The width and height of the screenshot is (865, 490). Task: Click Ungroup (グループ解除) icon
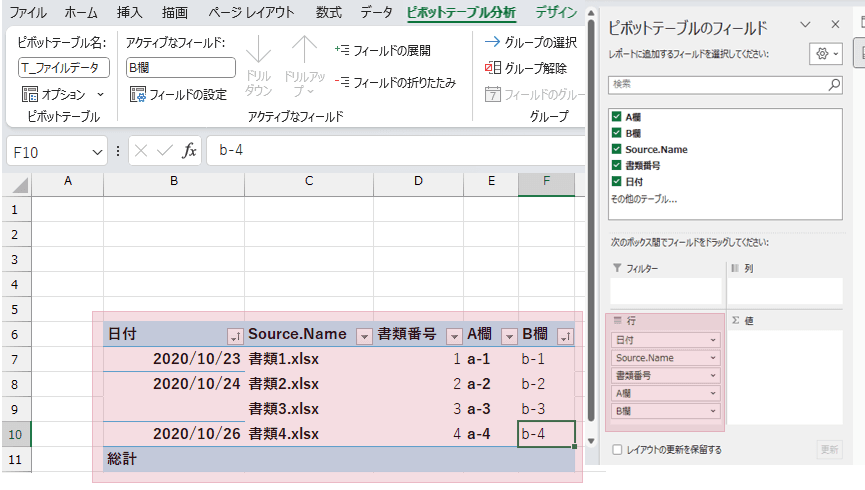pyautogui.click(x=492, y=69)
